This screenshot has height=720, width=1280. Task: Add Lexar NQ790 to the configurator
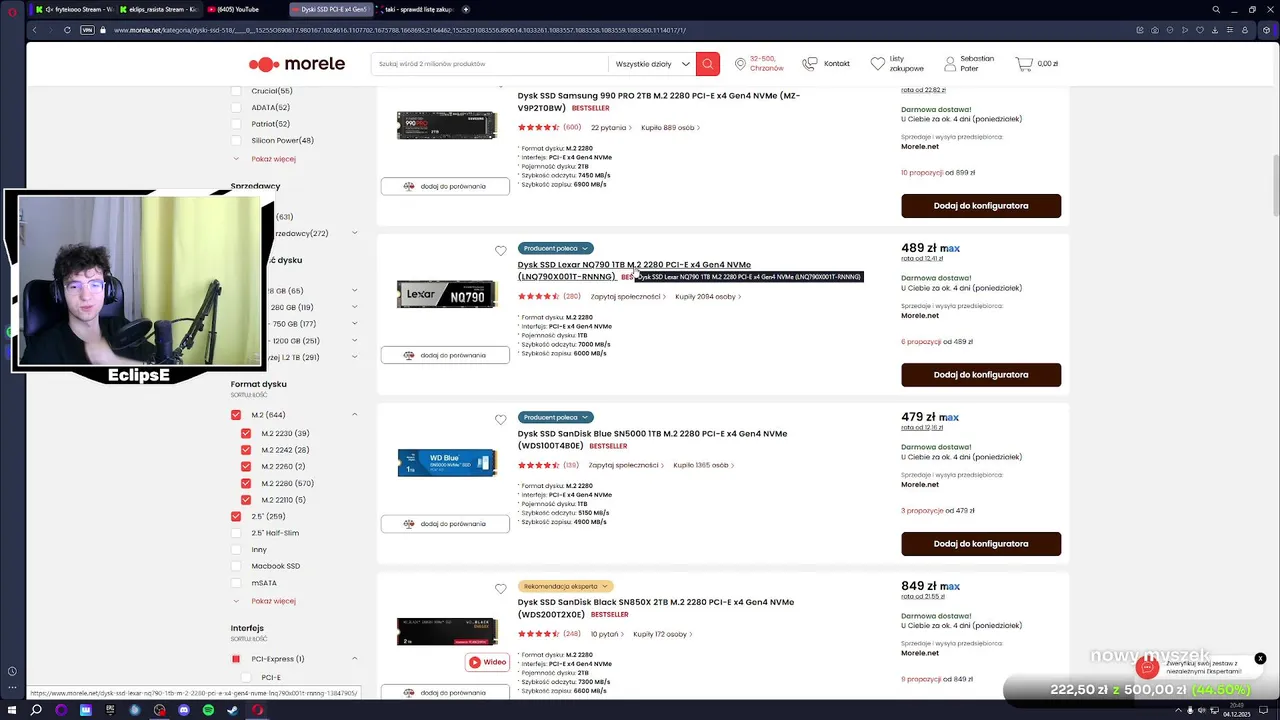click(981, 375)
